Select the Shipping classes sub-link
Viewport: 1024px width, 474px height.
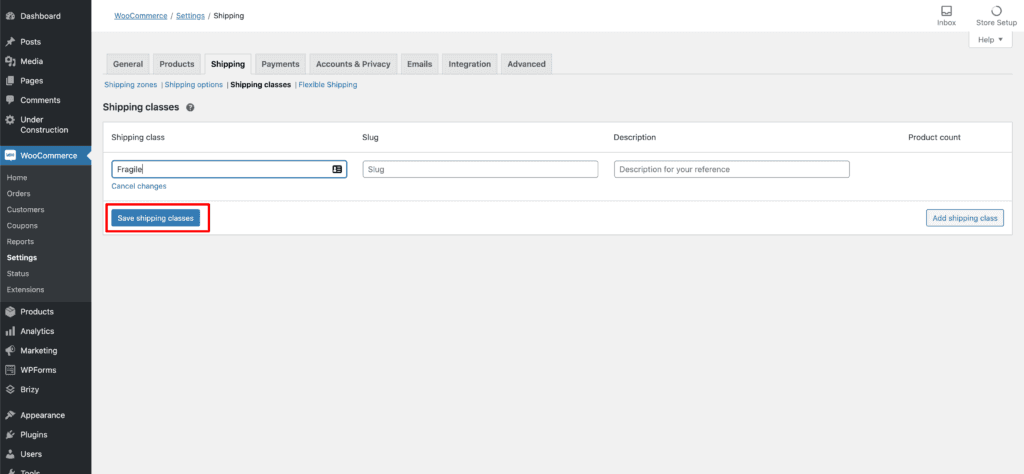(261, 85)
